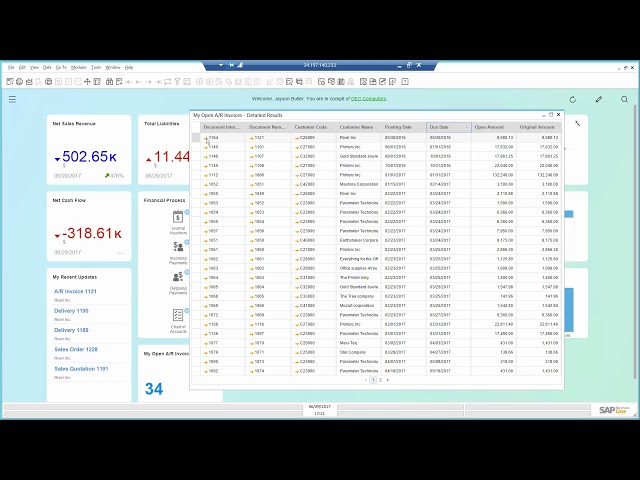Click the cross-arrows toolbar icon
Screen dimensions: 640x480
click(87, 82)
